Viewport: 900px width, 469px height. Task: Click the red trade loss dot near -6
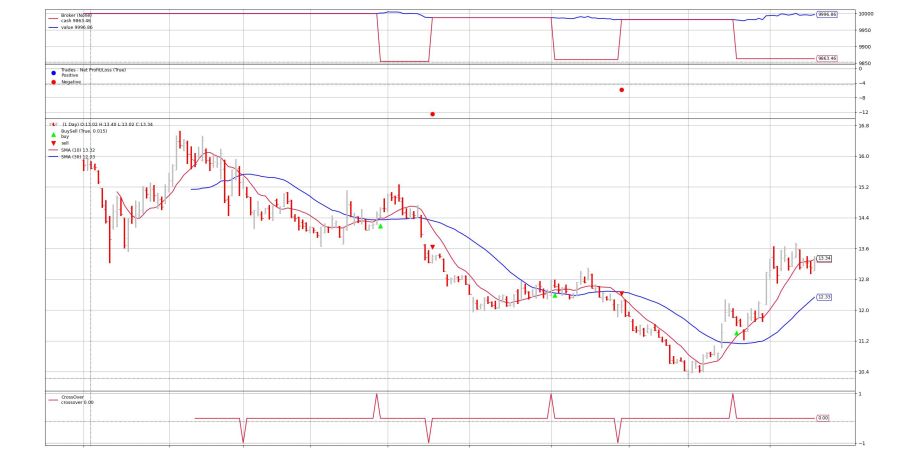point(622,90)
